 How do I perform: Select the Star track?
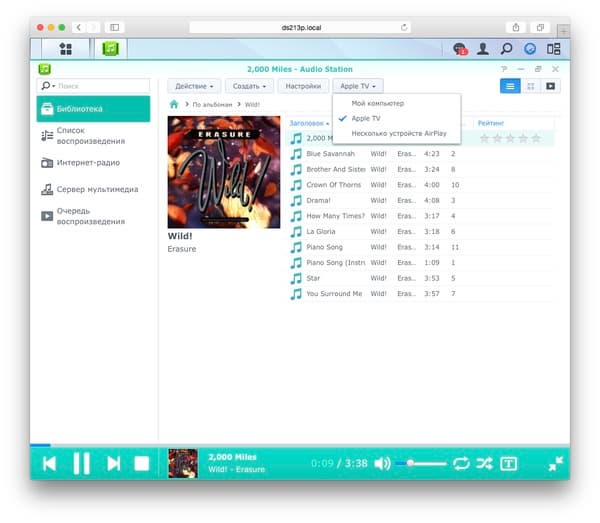(420, 278)
